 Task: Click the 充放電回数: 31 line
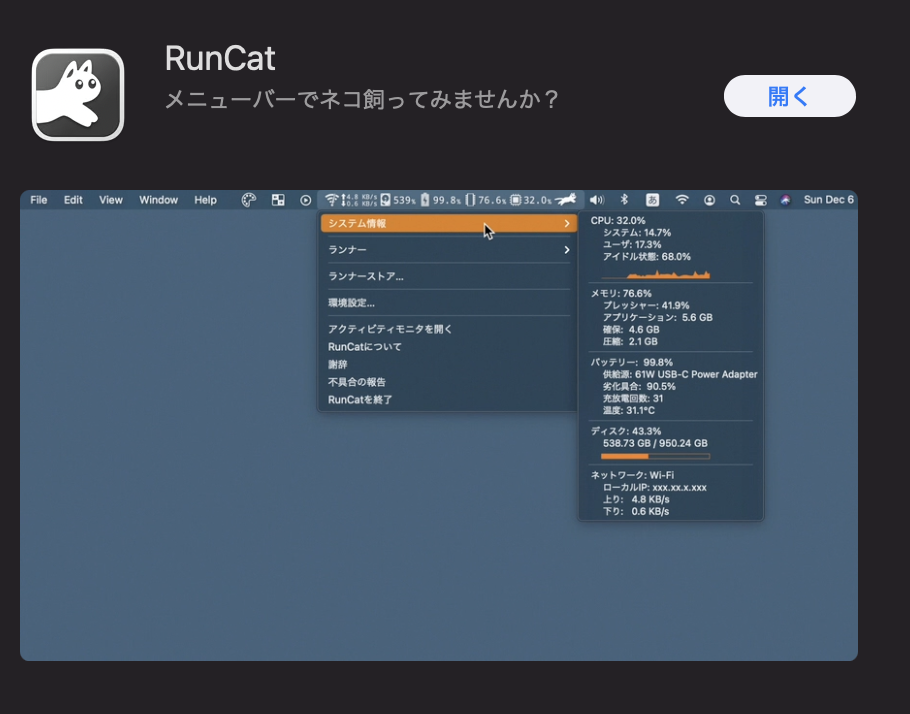(633, 399)
